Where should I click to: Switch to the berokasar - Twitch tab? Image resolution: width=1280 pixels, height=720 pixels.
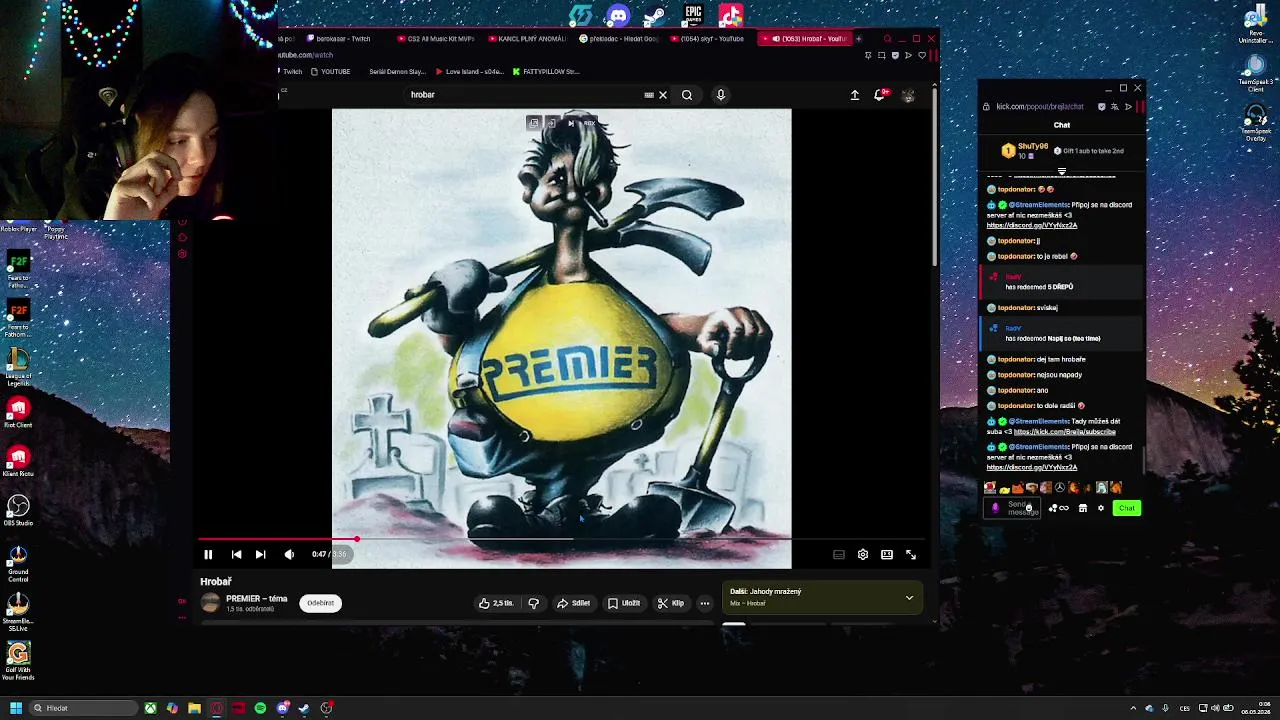(x=338, y=39)
